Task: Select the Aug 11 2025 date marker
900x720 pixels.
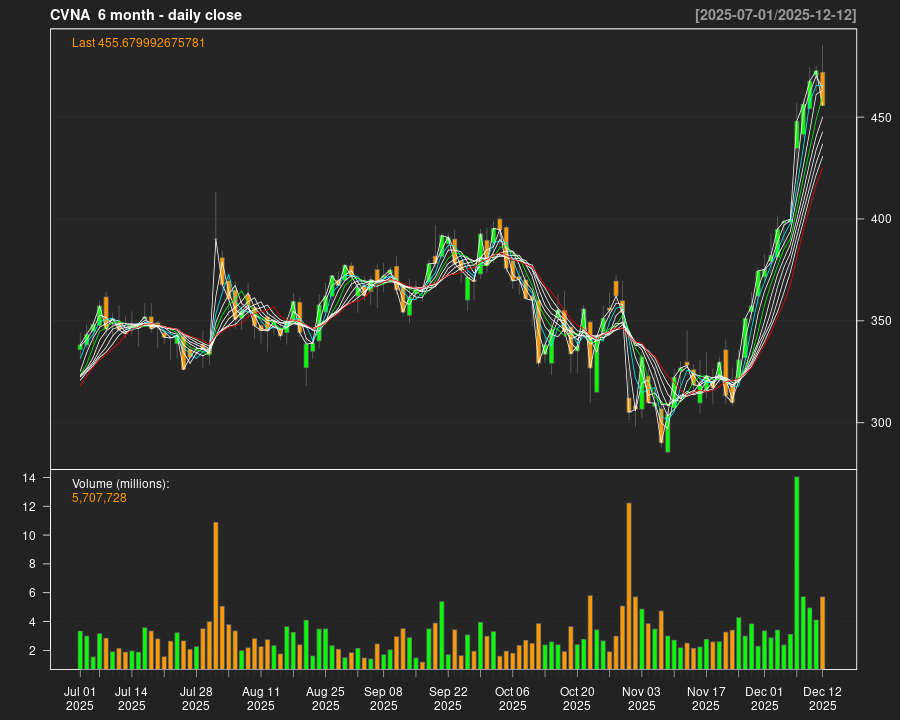Action: pos(260,698)
